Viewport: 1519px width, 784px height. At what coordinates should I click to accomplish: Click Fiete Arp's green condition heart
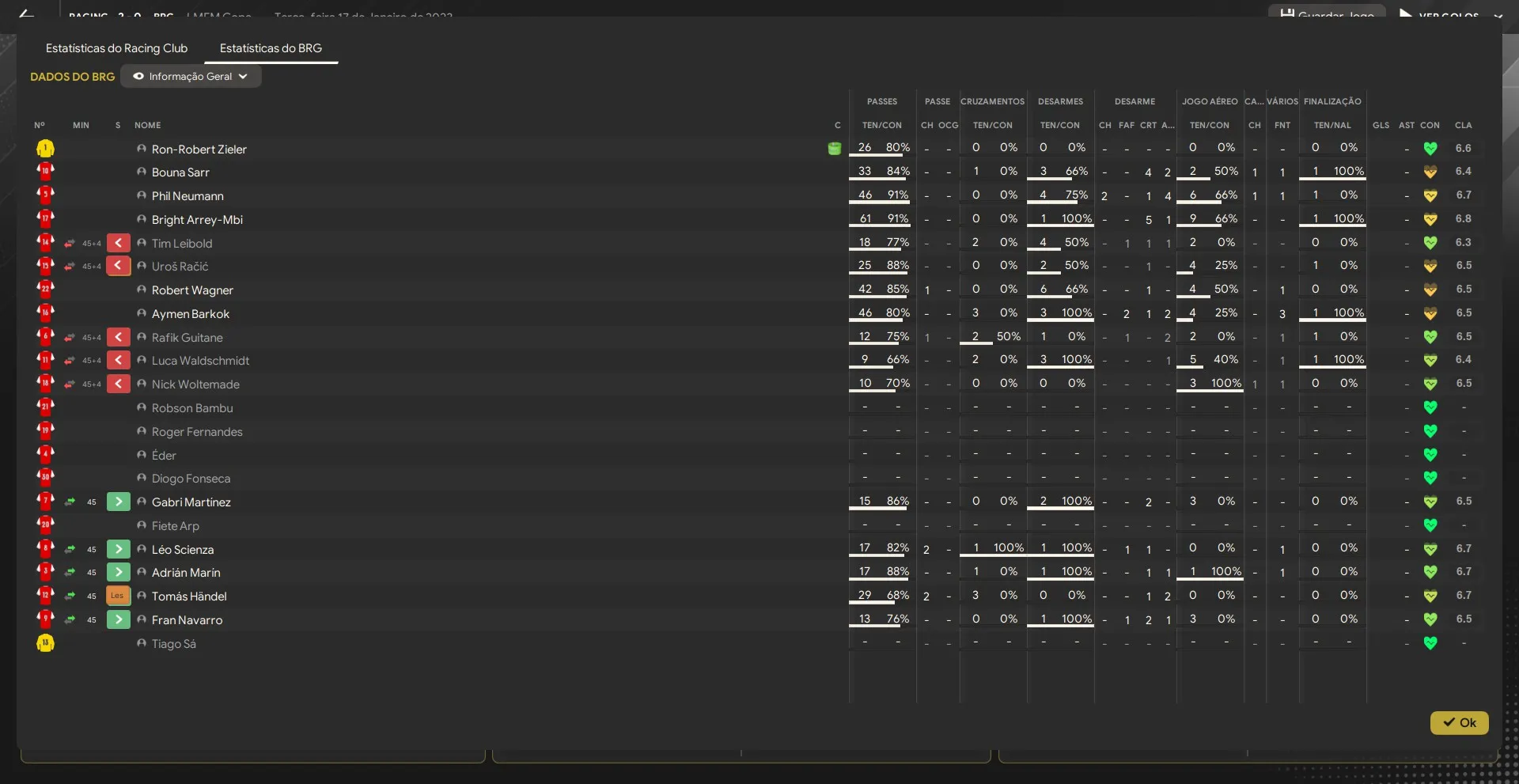[1430, 525]
